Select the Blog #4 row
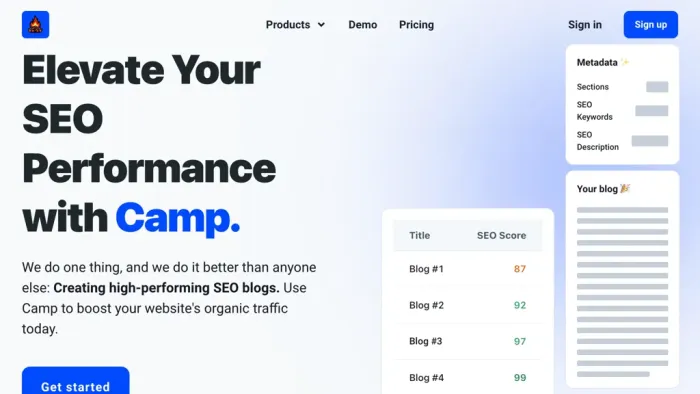The height and width of the screenshot is (394, 700). coord(467,377)
